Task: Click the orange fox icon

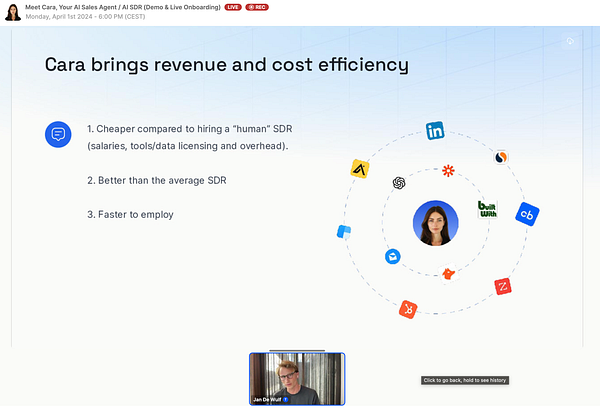Action: click(448, 273)
